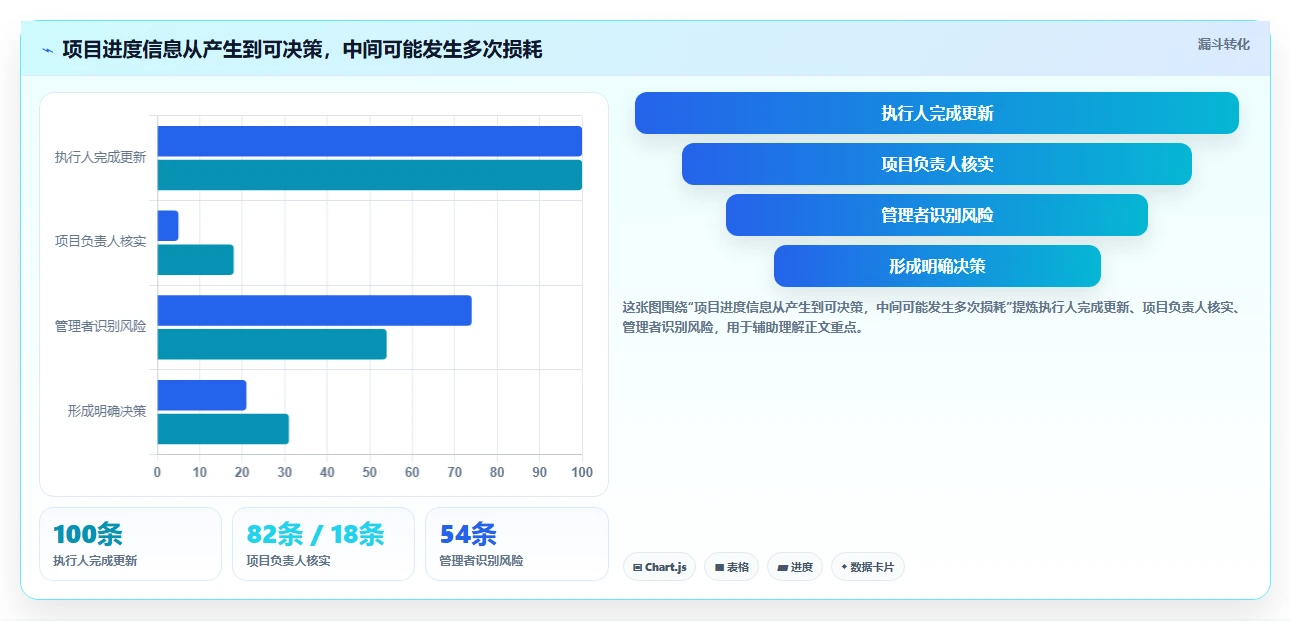The height and width of the screenshot is (621, 1291).
Task: Click the icon in the 进度 tag
Action: (x=782, y=567)
